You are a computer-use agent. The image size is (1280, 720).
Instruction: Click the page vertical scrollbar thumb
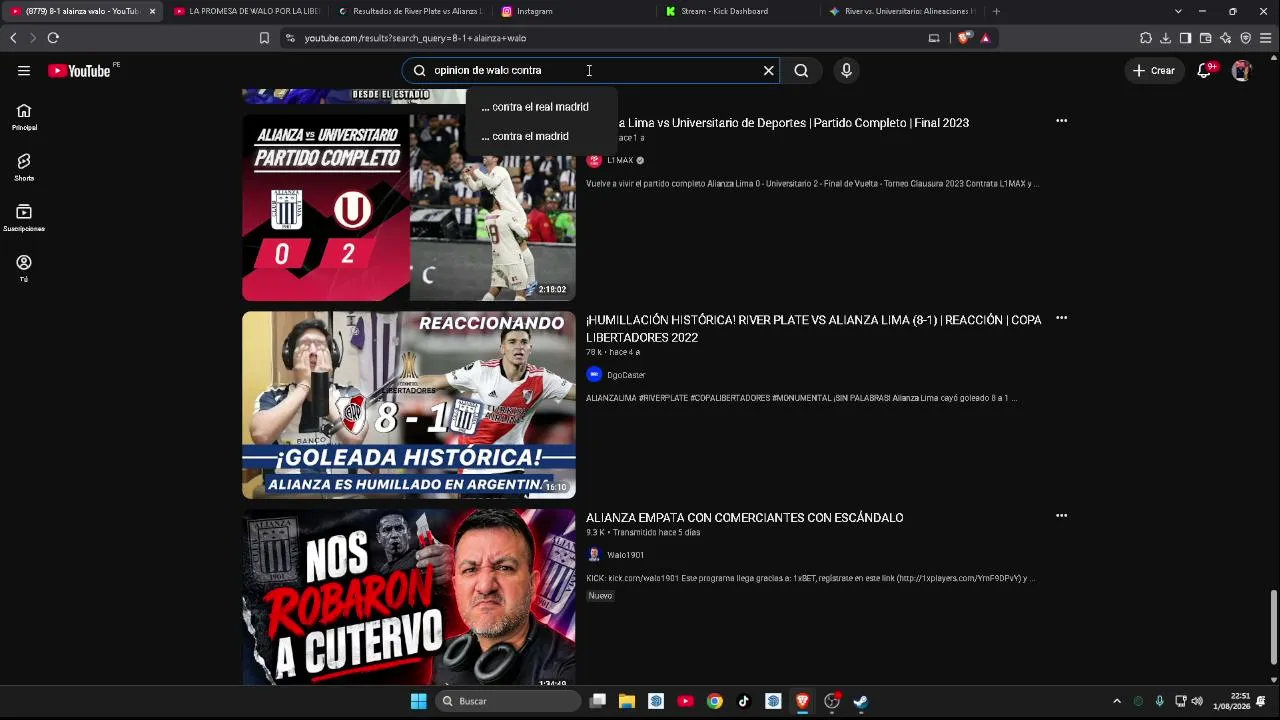coord(1273,626)
